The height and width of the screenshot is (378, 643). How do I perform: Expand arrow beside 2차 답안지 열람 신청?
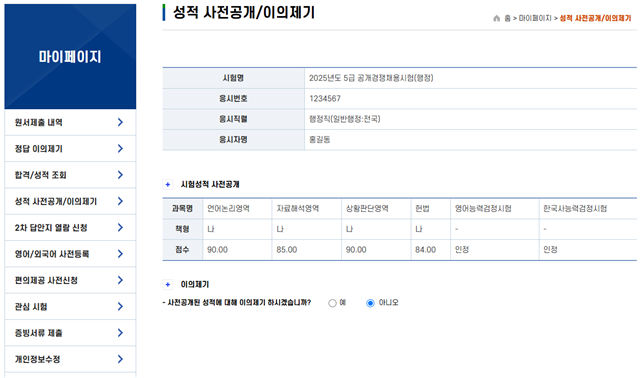[x=120, y=228]
